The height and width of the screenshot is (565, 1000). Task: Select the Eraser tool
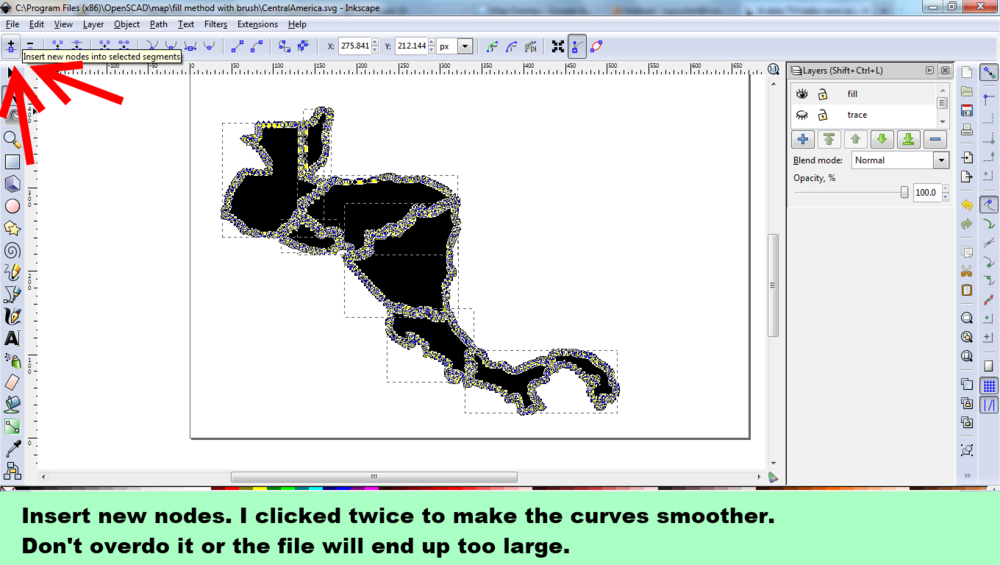coord(12,382)
